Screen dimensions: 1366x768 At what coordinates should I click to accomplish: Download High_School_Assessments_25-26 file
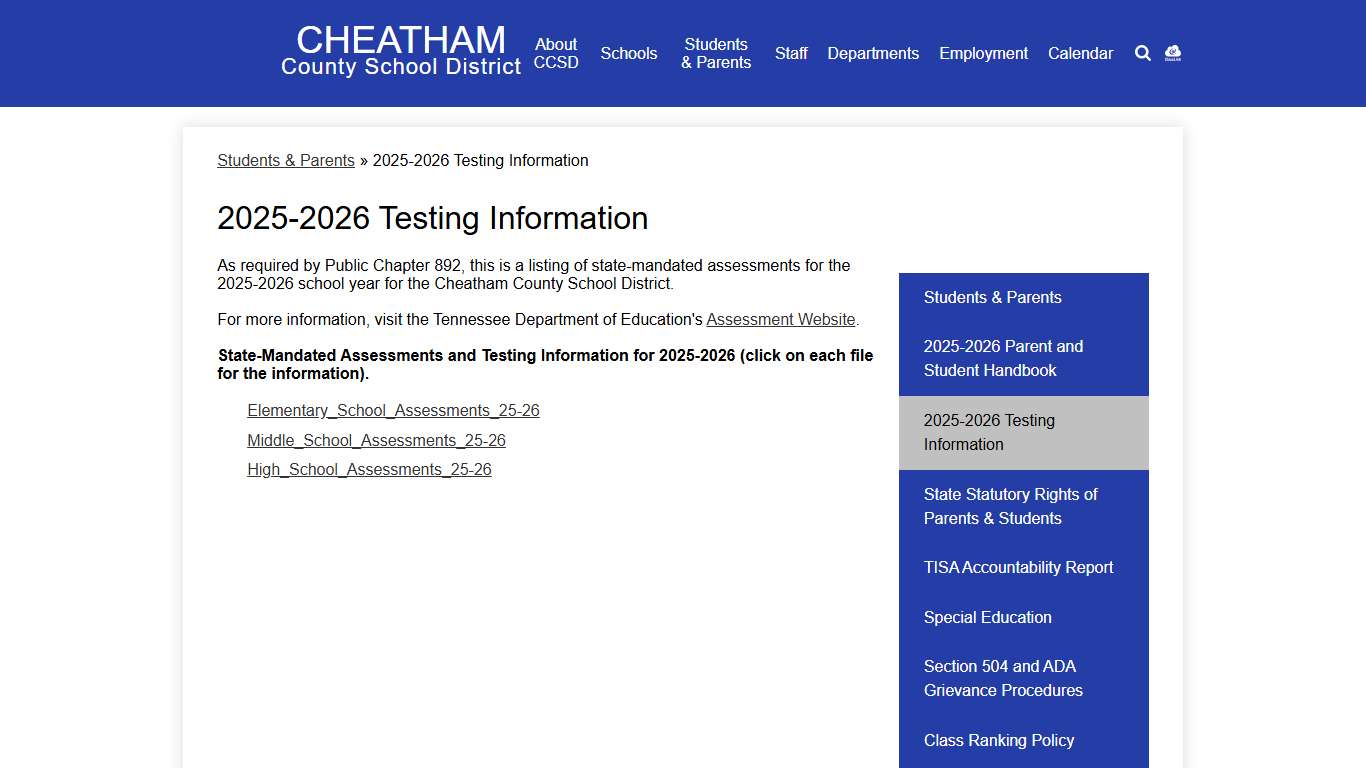point(369,469)
